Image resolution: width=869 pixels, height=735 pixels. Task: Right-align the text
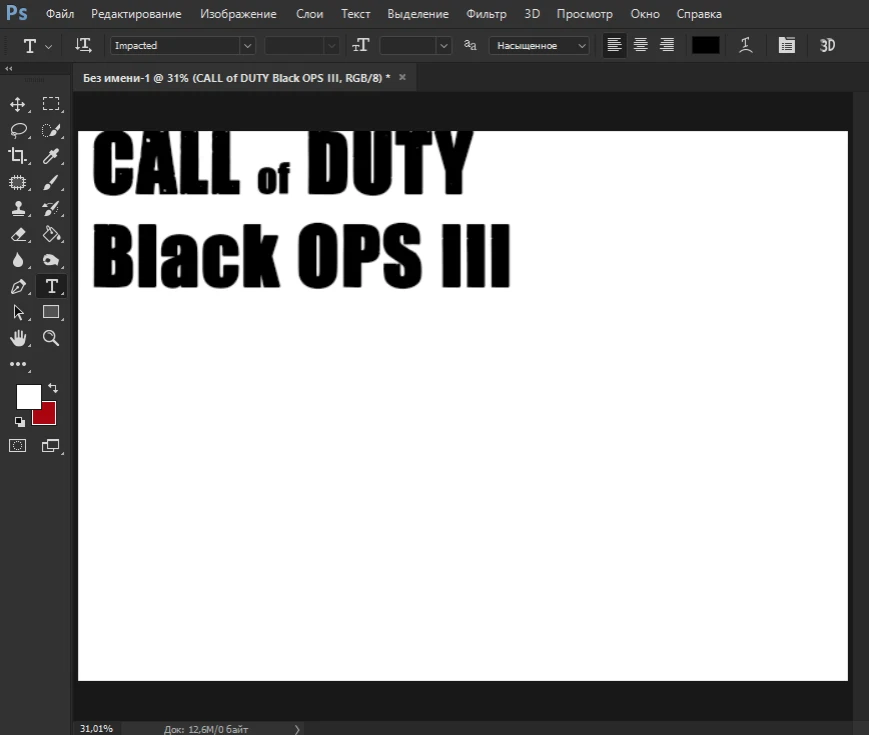click(666, 45)
